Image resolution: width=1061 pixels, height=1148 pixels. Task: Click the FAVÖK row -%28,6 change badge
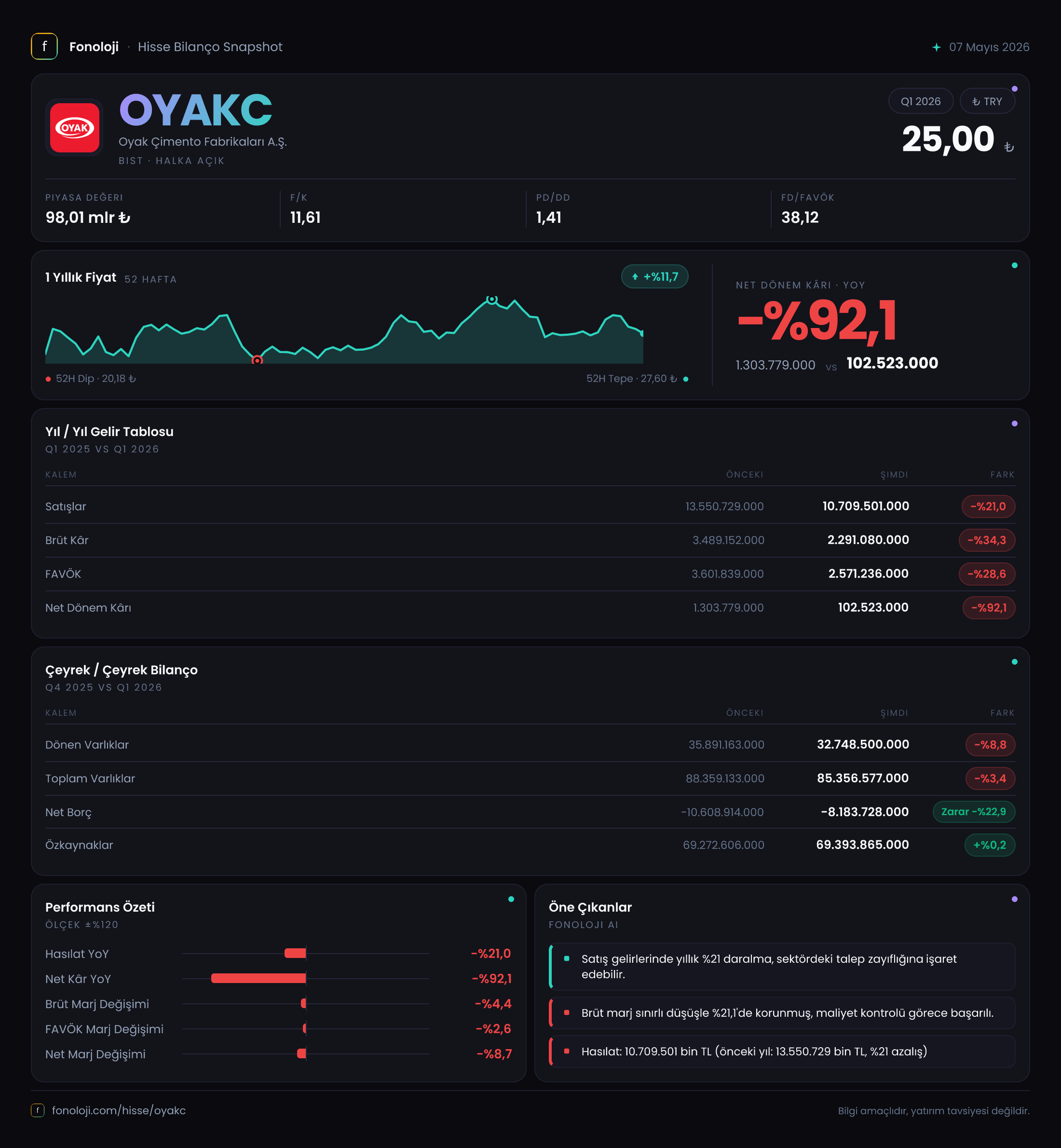[986, 574]
